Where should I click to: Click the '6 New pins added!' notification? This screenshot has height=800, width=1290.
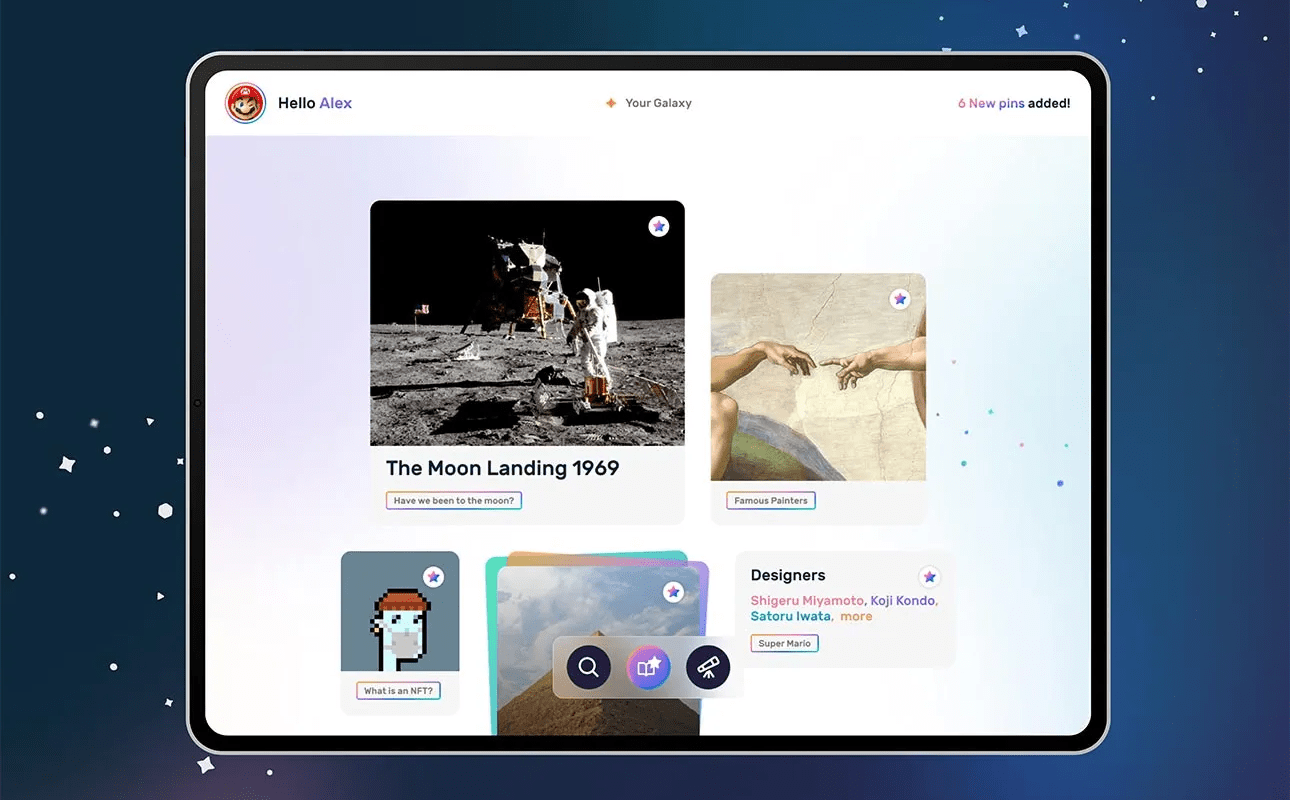pos(1014,103)
